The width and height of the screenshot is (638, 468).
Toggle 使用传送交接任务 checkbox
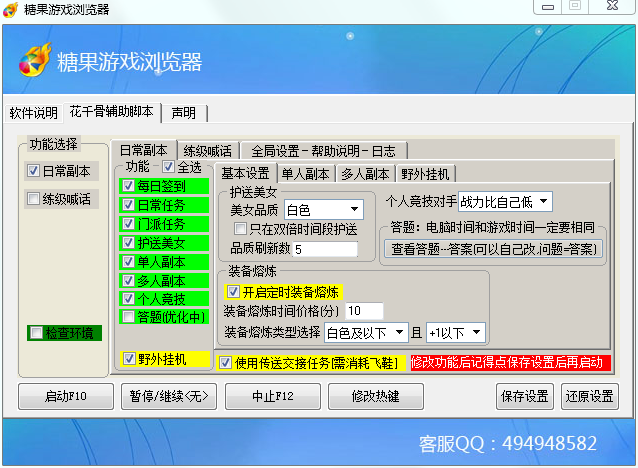[225, 362]
